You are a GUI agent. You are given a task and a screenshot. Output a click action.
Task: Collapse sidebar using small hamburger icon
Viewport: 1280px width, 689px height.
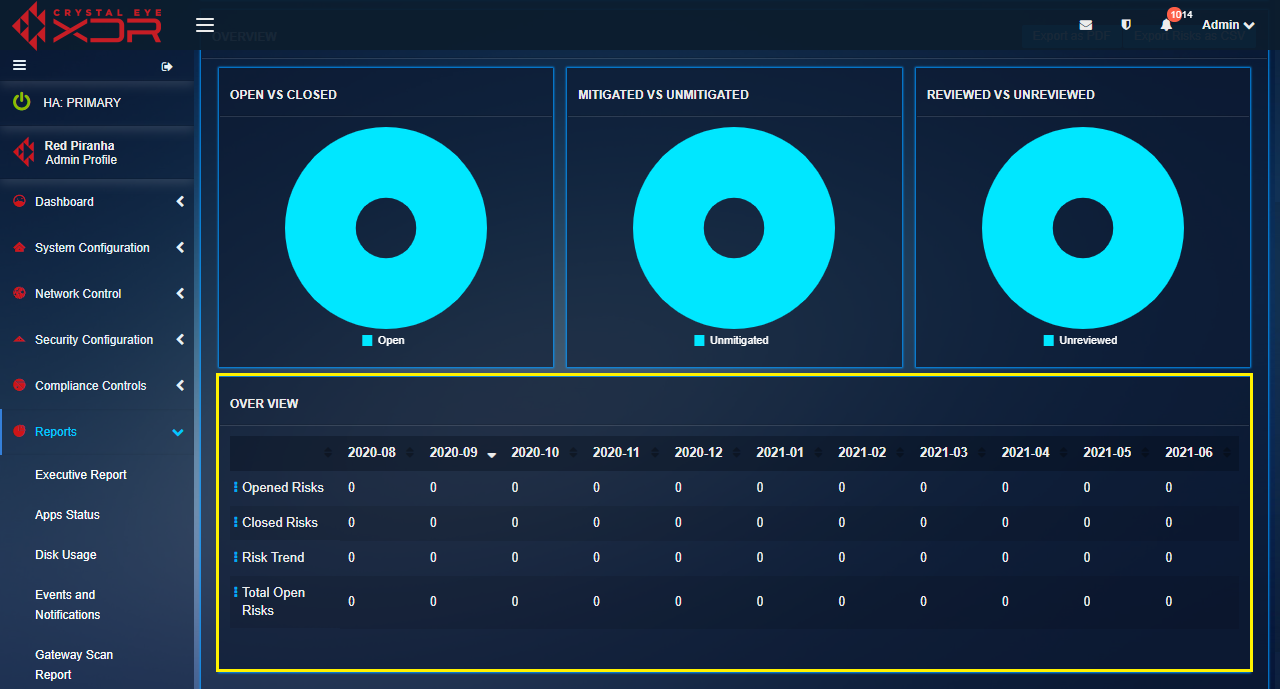click(19, 65)
